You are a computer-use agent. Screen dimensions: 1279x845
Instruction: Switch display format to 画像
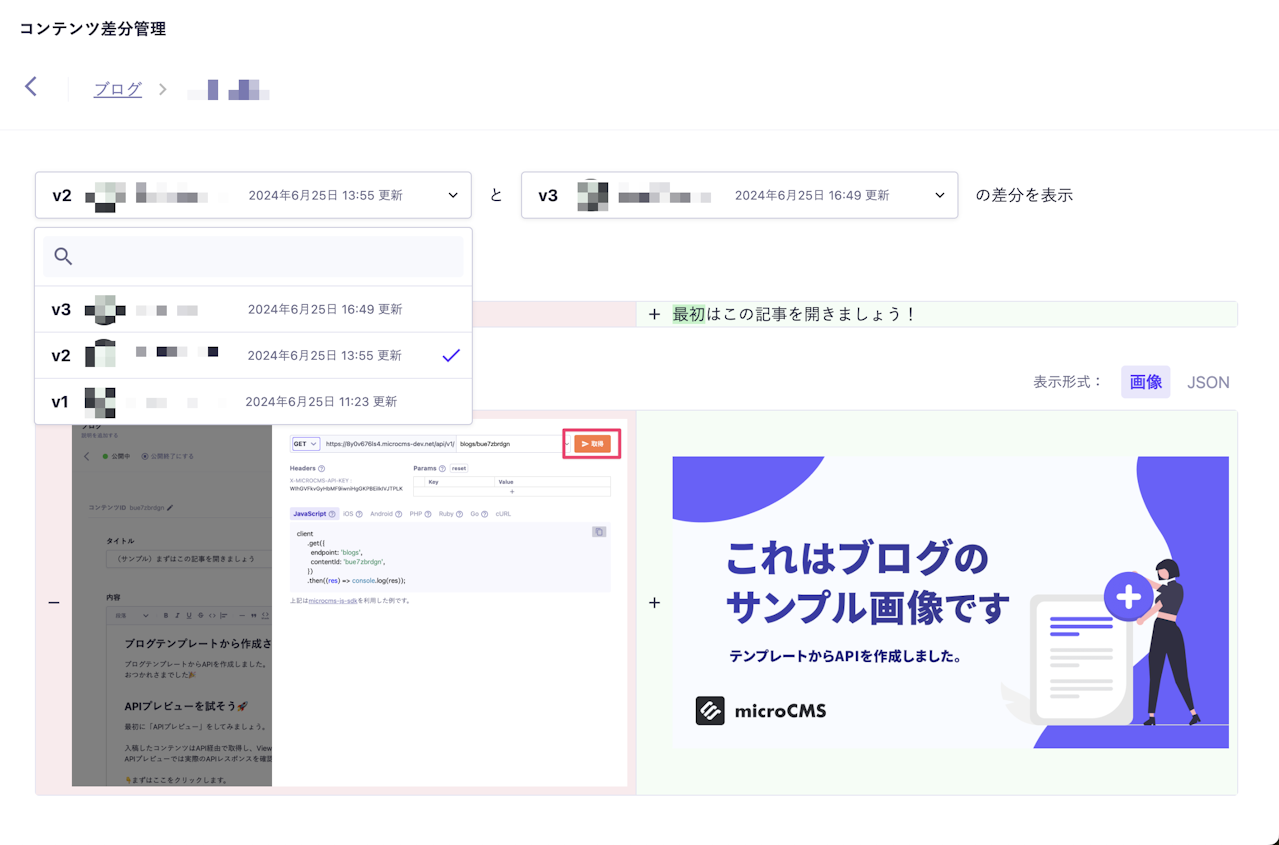[1145, 382]
